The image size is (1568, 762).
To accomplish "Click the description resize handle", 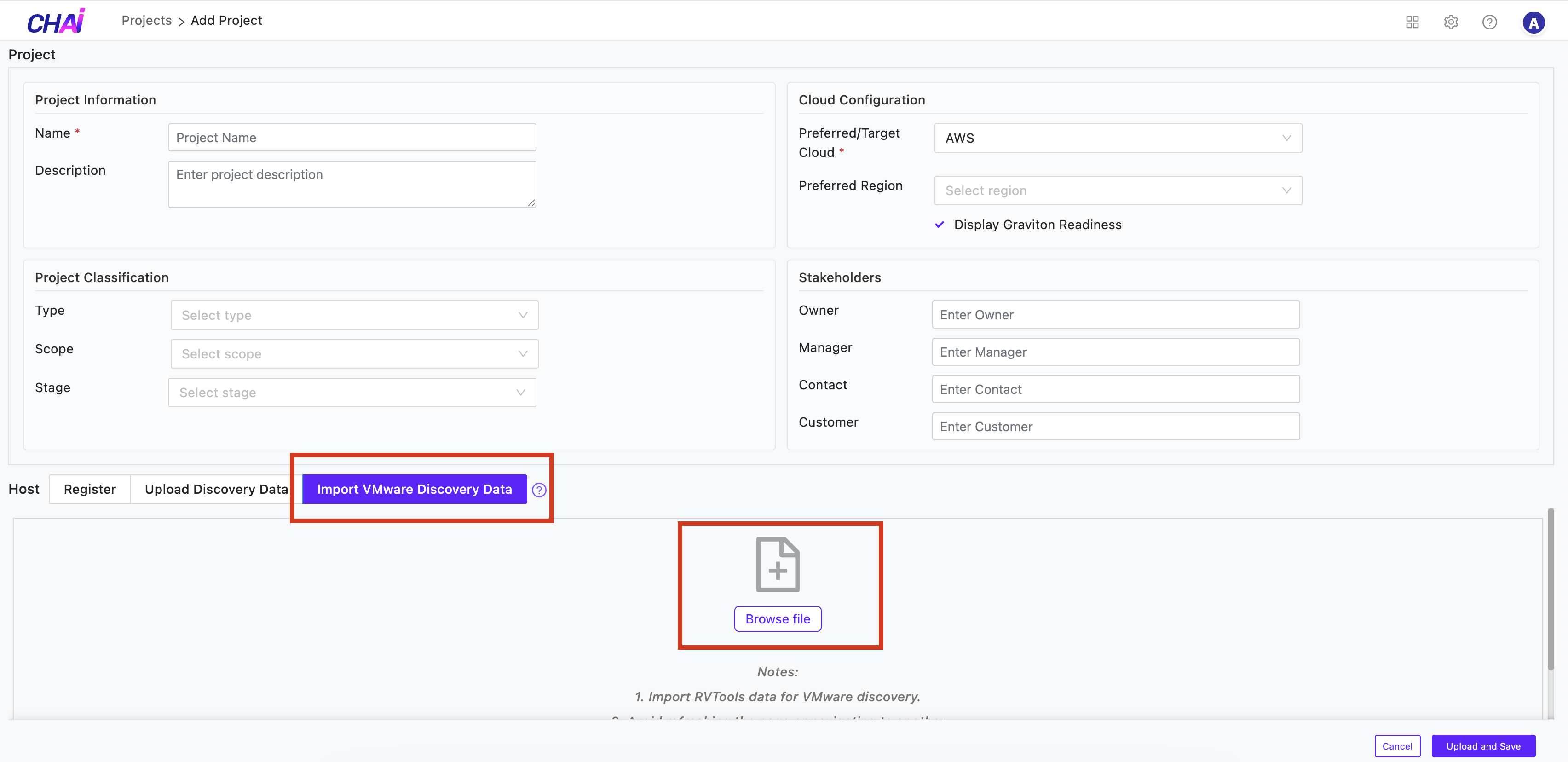I will coord(531,202).
